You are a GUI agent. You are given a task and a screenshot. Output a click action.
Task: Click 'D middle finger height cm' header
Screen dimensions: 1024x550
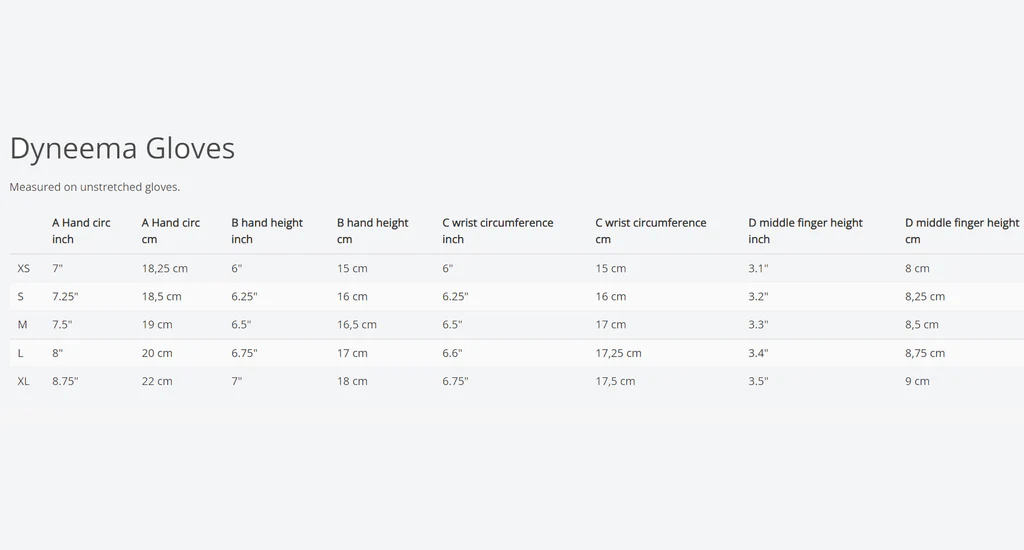tap(961, 231)
